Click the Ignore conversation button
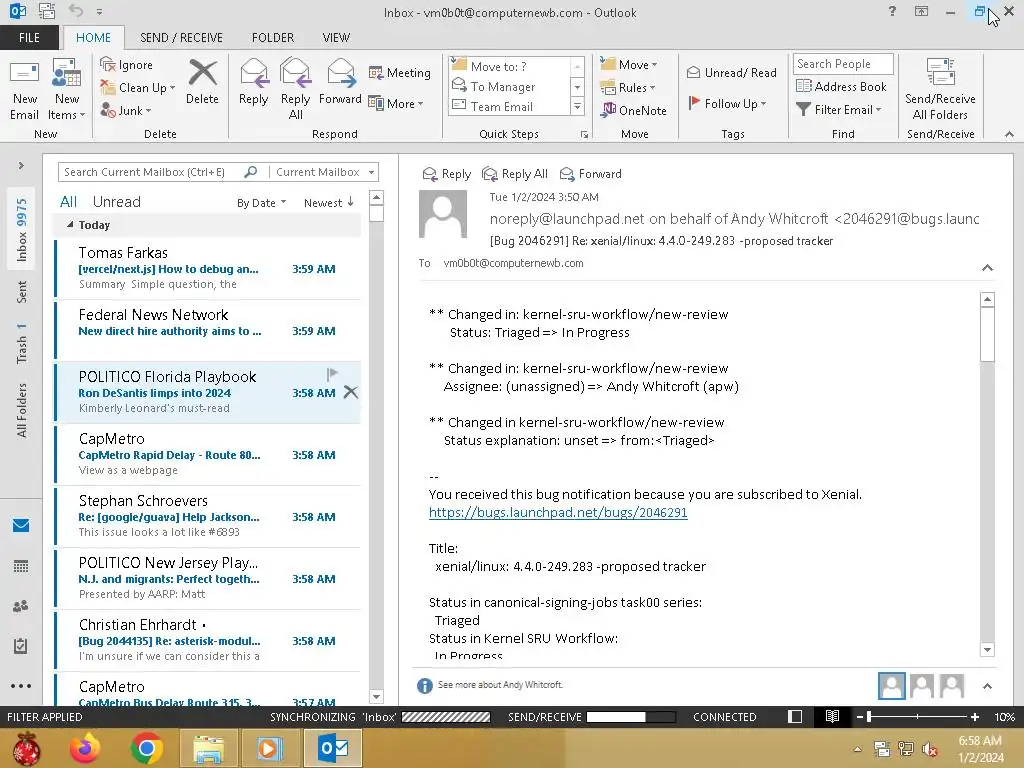Viewport: 1024px width, 768px height. 127,65
